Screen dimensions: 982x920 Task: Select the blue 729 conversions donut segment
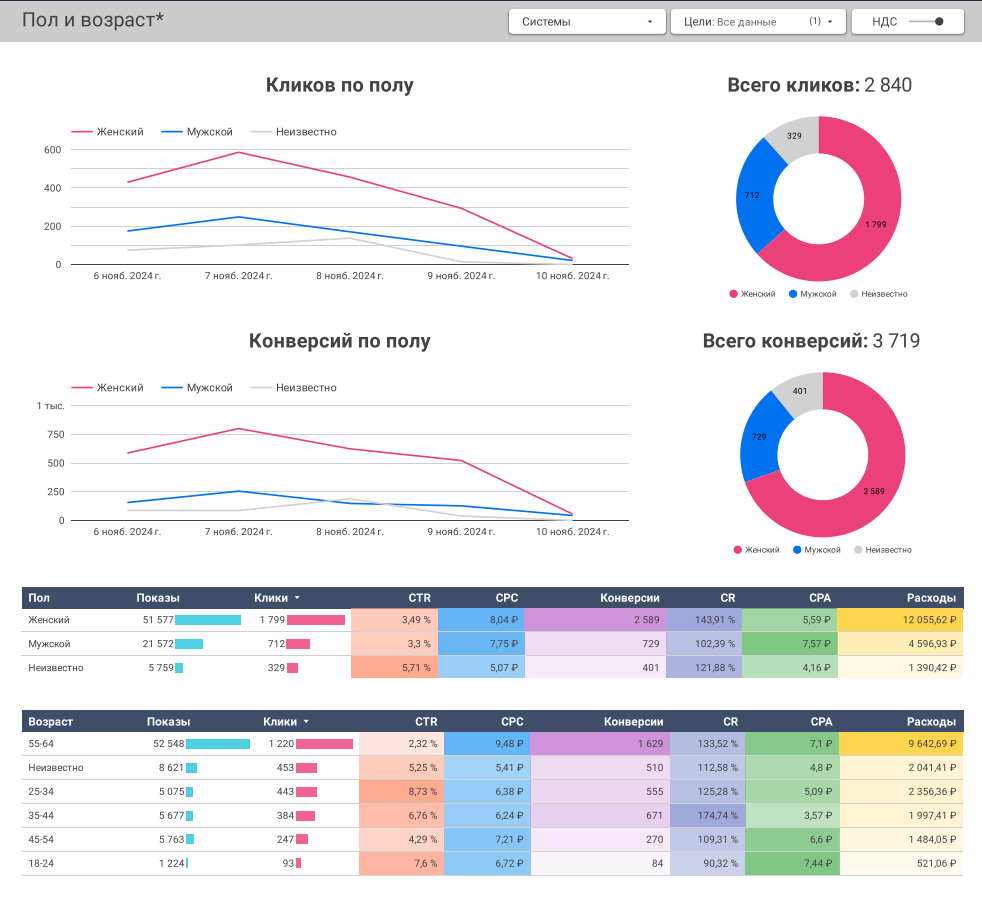coord(757,438)
